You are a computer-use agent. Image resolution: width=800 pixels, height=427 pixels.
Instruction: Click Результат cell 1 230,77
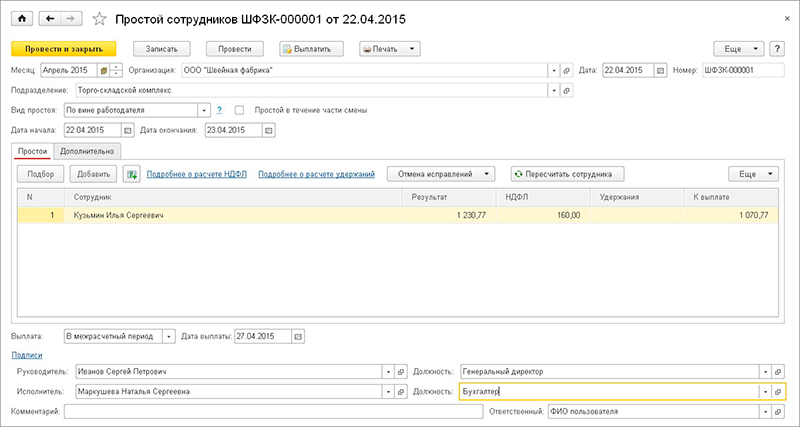[x=449, y=215]
